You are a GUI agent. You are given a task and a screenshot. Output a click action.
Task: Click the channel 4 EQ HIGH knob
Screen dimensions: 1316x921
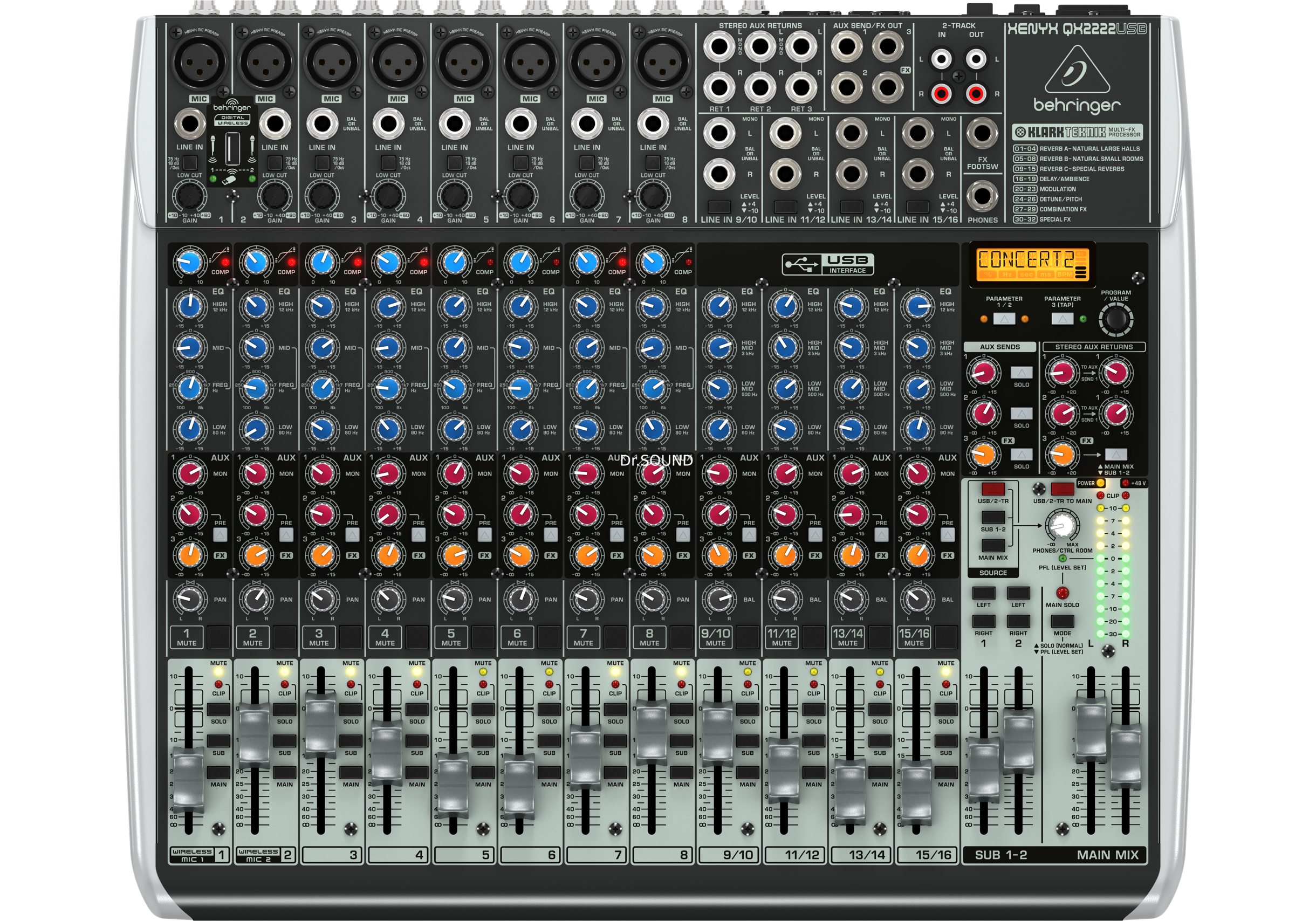pos(388,306)
